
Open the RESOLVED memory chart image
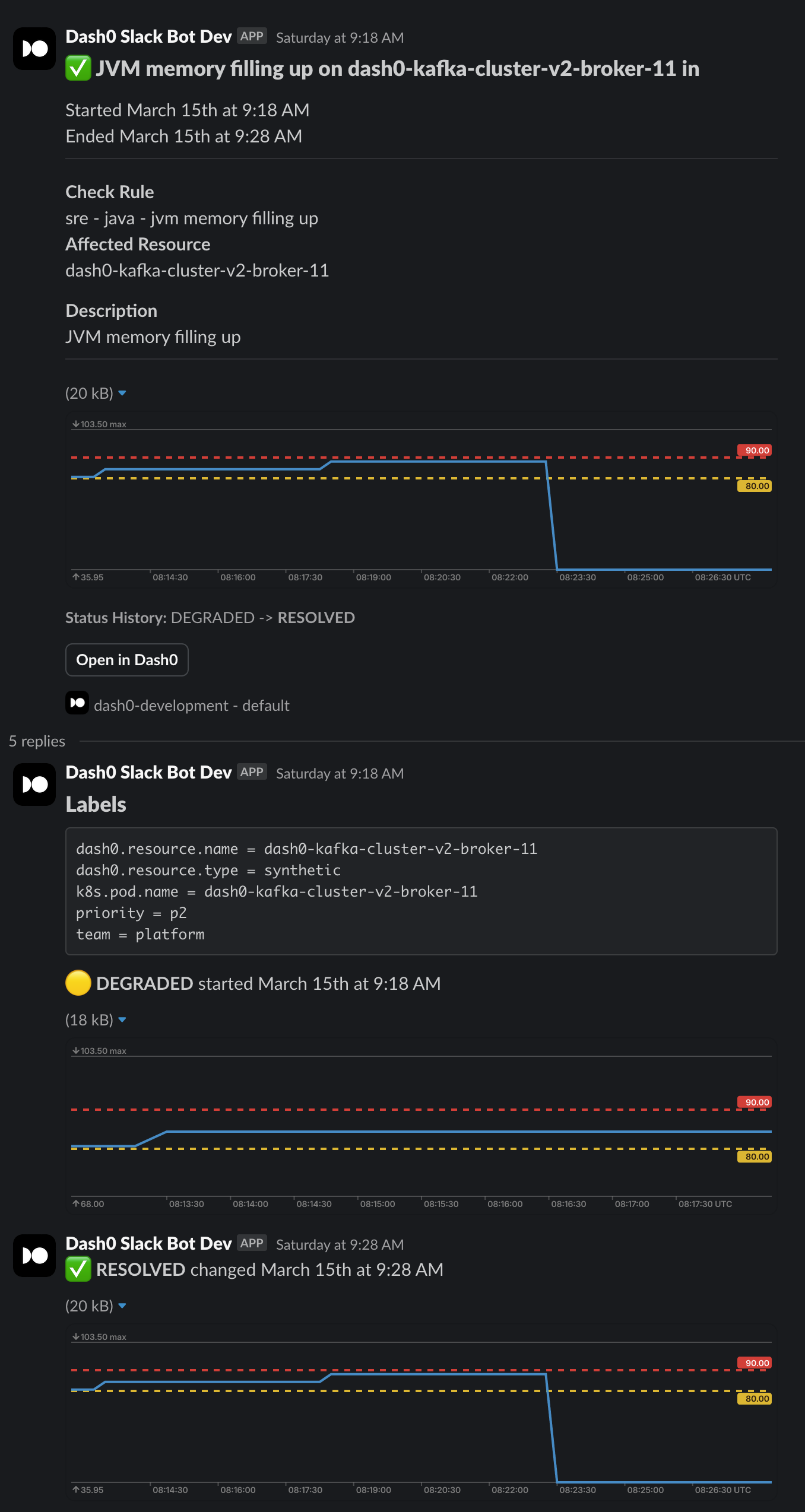point(421,1412)
